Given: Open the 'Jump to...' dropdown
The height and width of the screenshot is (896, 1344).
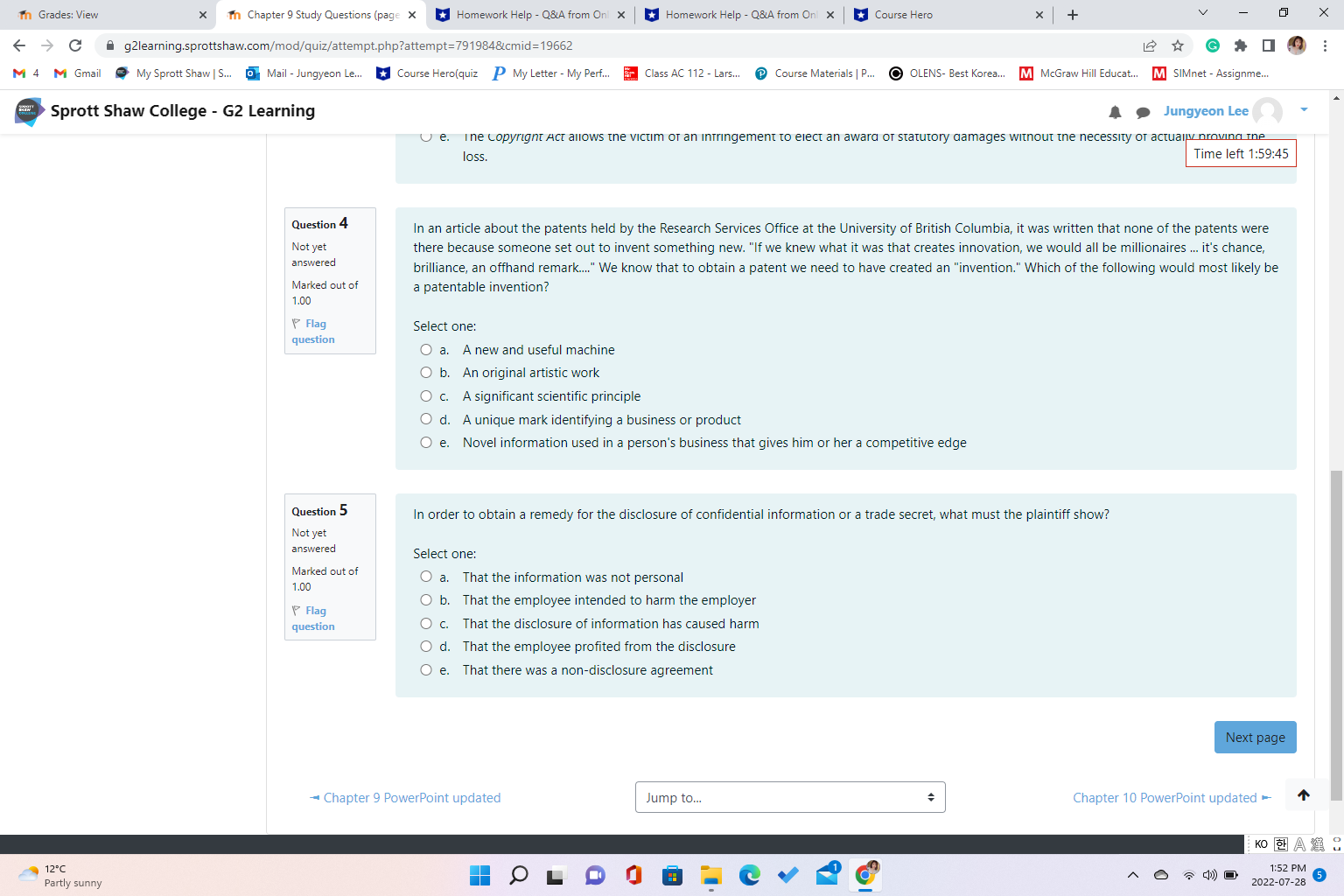Looking at the screenshot, I should [789, 797].
